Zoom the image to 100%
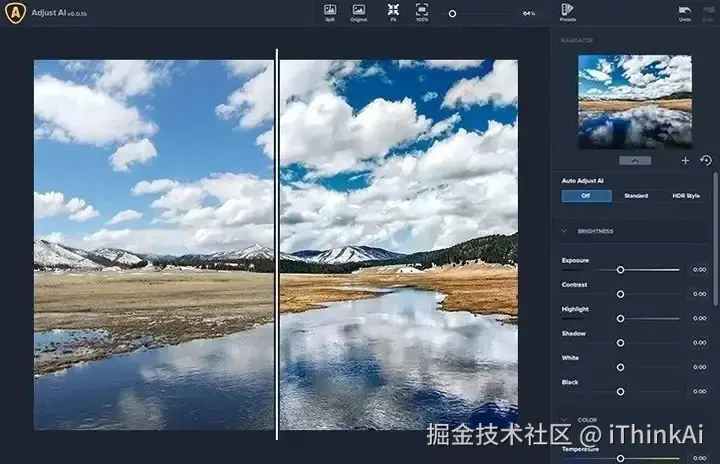 pyautogui.click(x=422, y=12)
